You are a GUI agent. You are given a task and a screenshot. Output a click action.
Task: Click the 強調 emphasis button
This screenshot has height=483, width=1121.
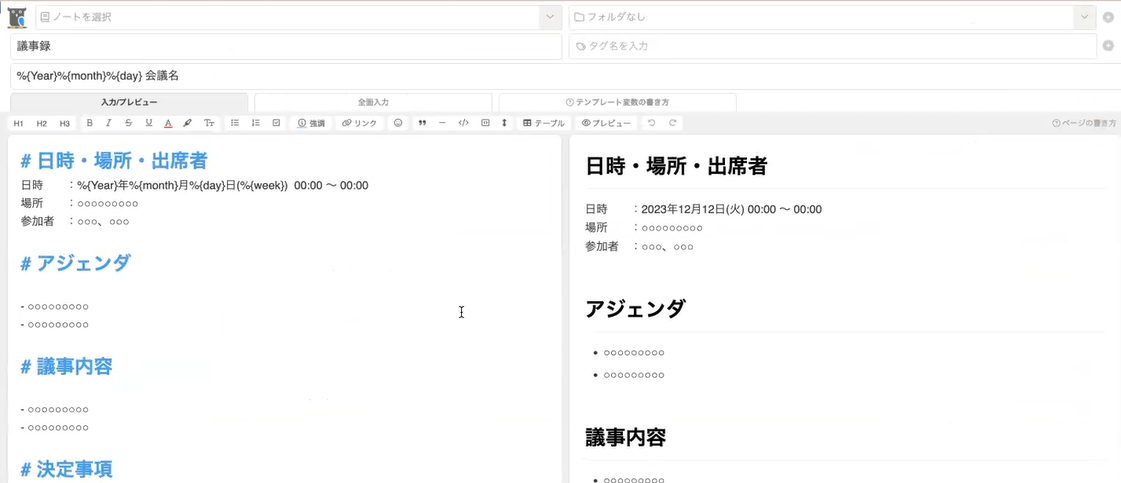pos(312,123)
